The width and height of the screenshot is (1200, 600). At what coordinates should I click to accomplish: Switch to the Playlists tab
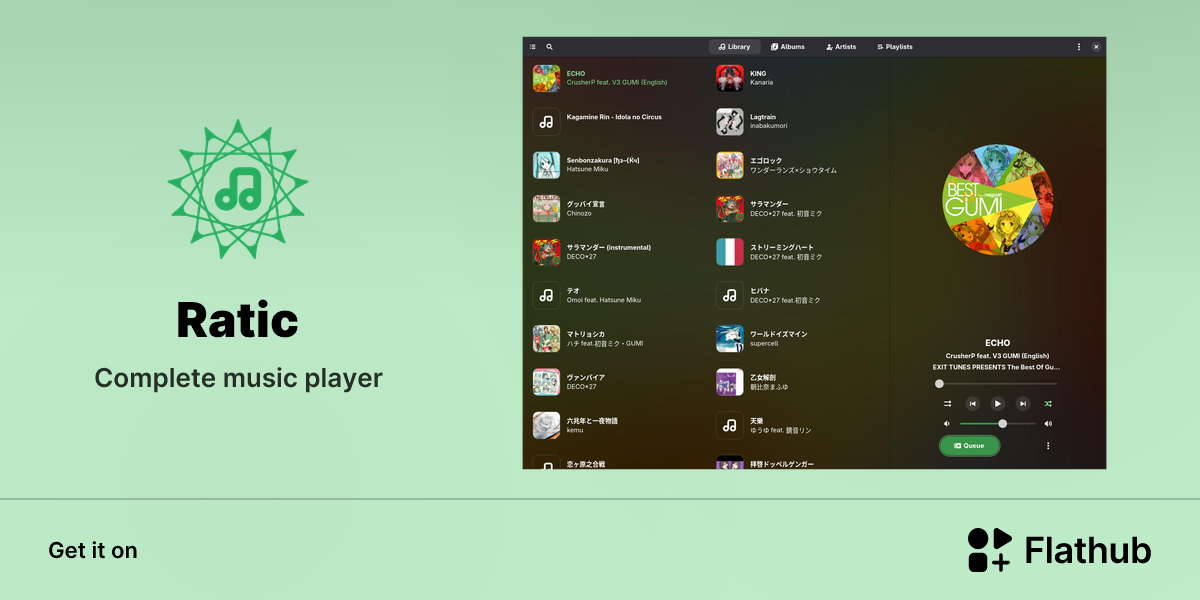coord(895,47)
